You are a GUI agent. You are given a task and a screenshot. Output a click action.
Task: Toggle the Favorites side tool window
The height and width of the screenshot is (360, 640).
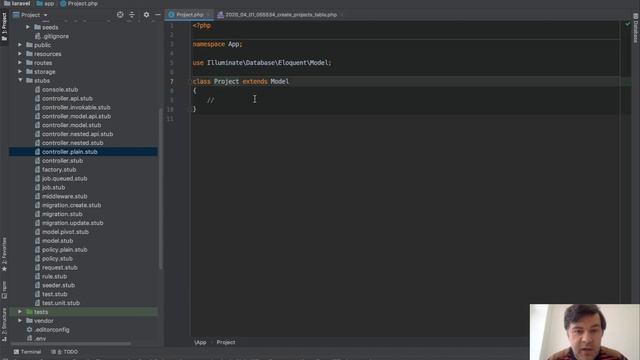click(x=4, y=254)
